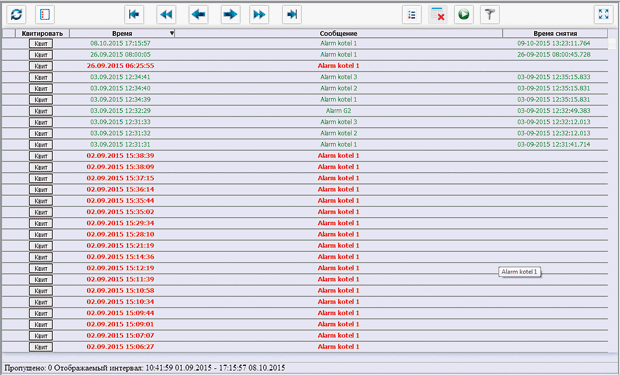
Task: Acknowledge the 03.09.2015 12:31:31 alarm
Action: click(x=41, y=145)
